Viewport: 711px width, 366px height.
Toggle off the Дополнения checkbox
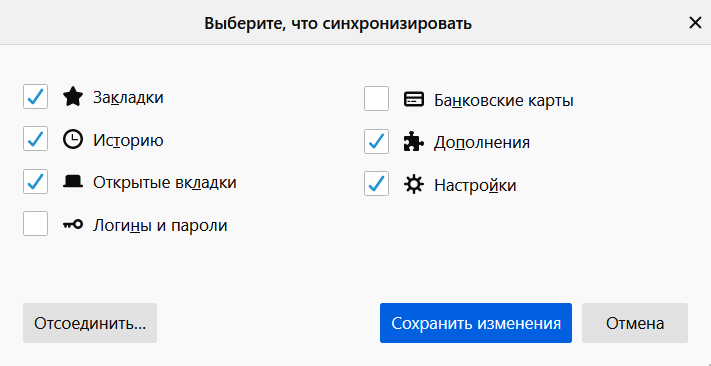[376, 141]
